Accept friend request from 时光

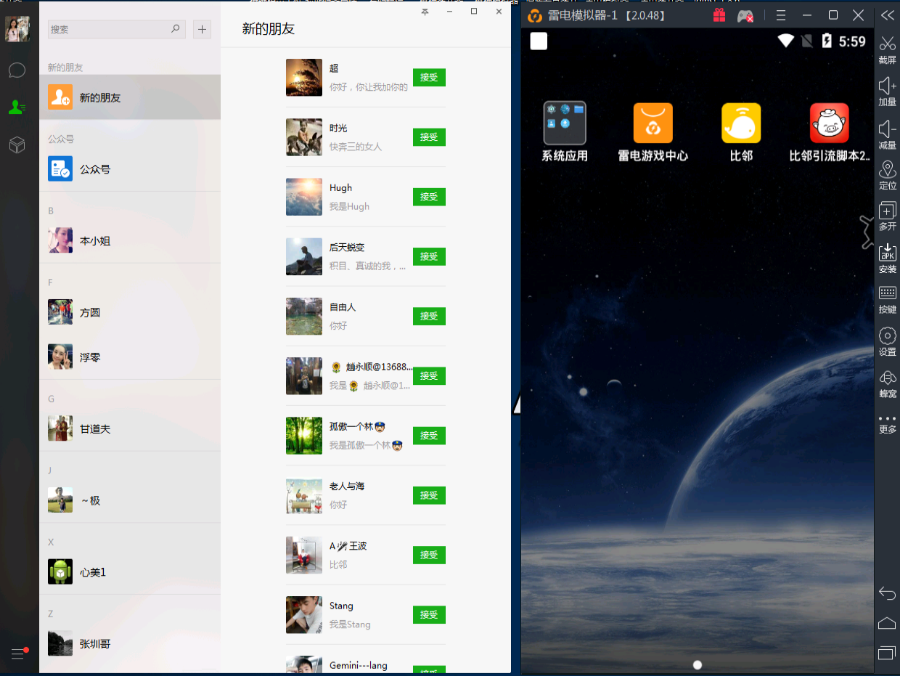pyautogui.click(x=429, y=137)
